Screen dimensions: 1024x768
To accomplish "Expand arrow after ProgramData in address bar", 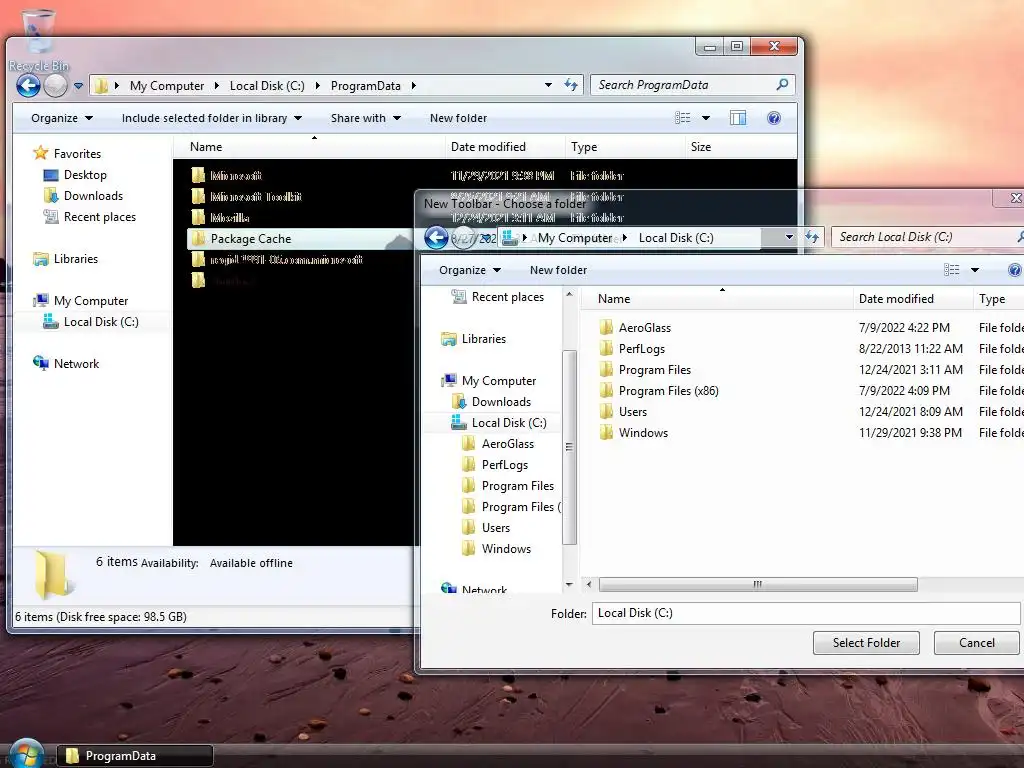I will coord(413,86).
